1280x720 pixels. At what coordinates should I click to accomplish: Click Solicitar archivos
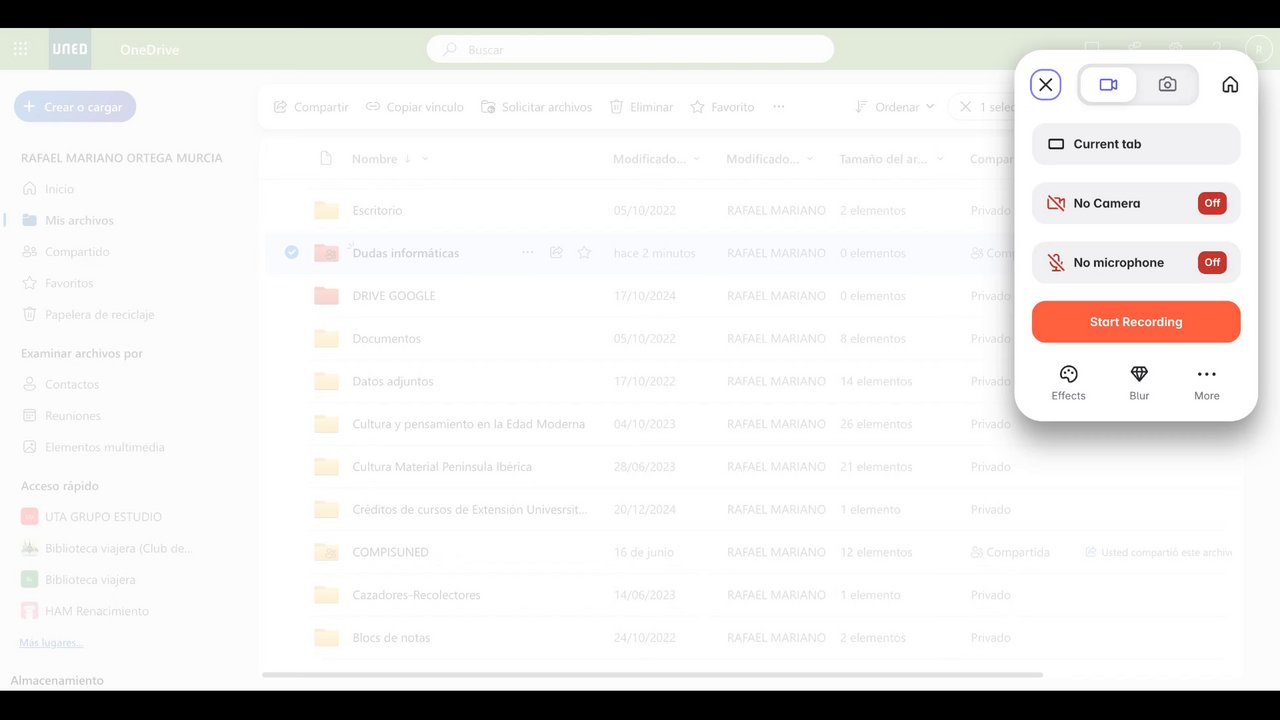(536, 107)
